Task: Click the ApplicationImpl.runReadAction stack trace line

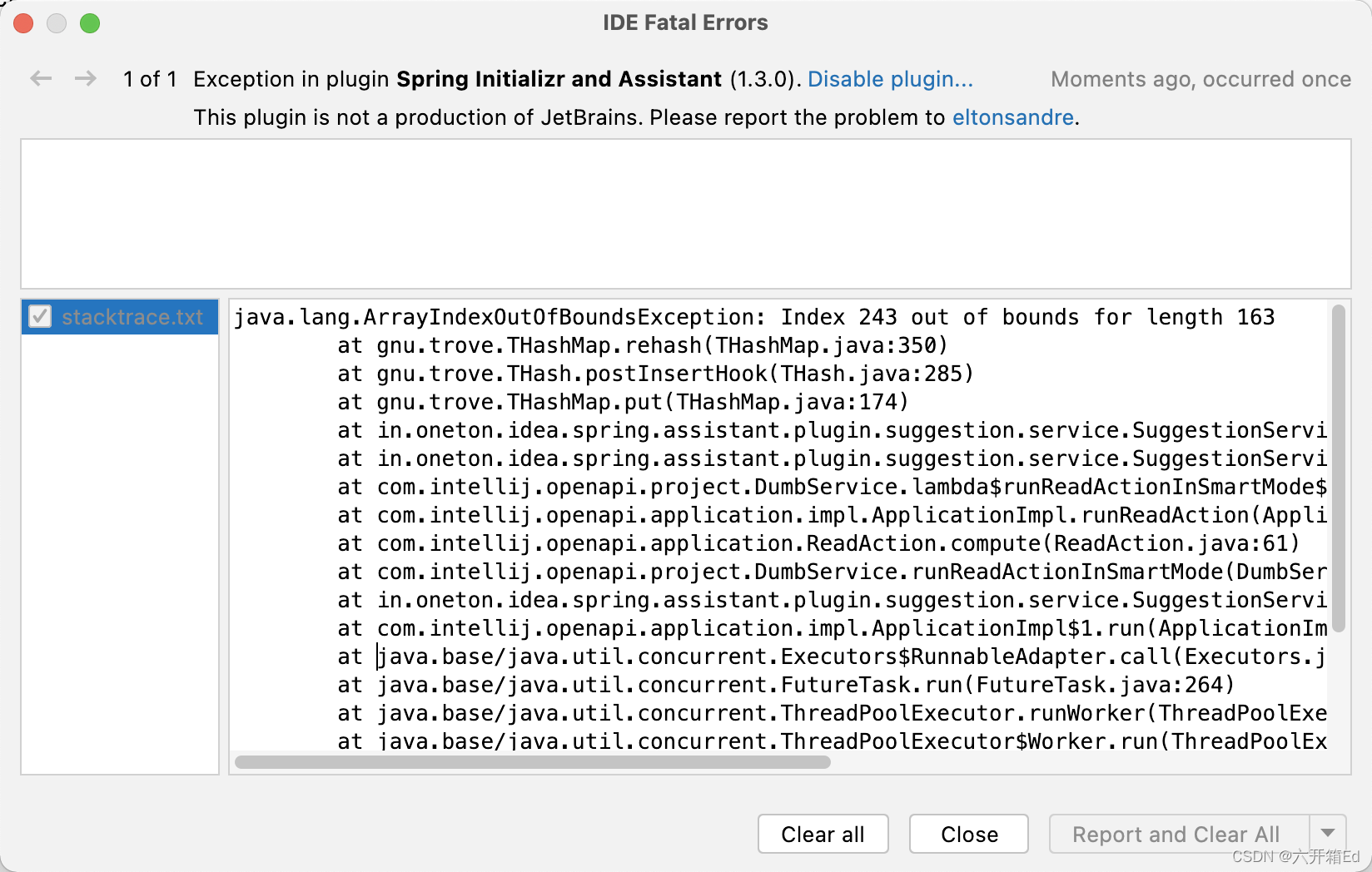Action: coord(832,515)
